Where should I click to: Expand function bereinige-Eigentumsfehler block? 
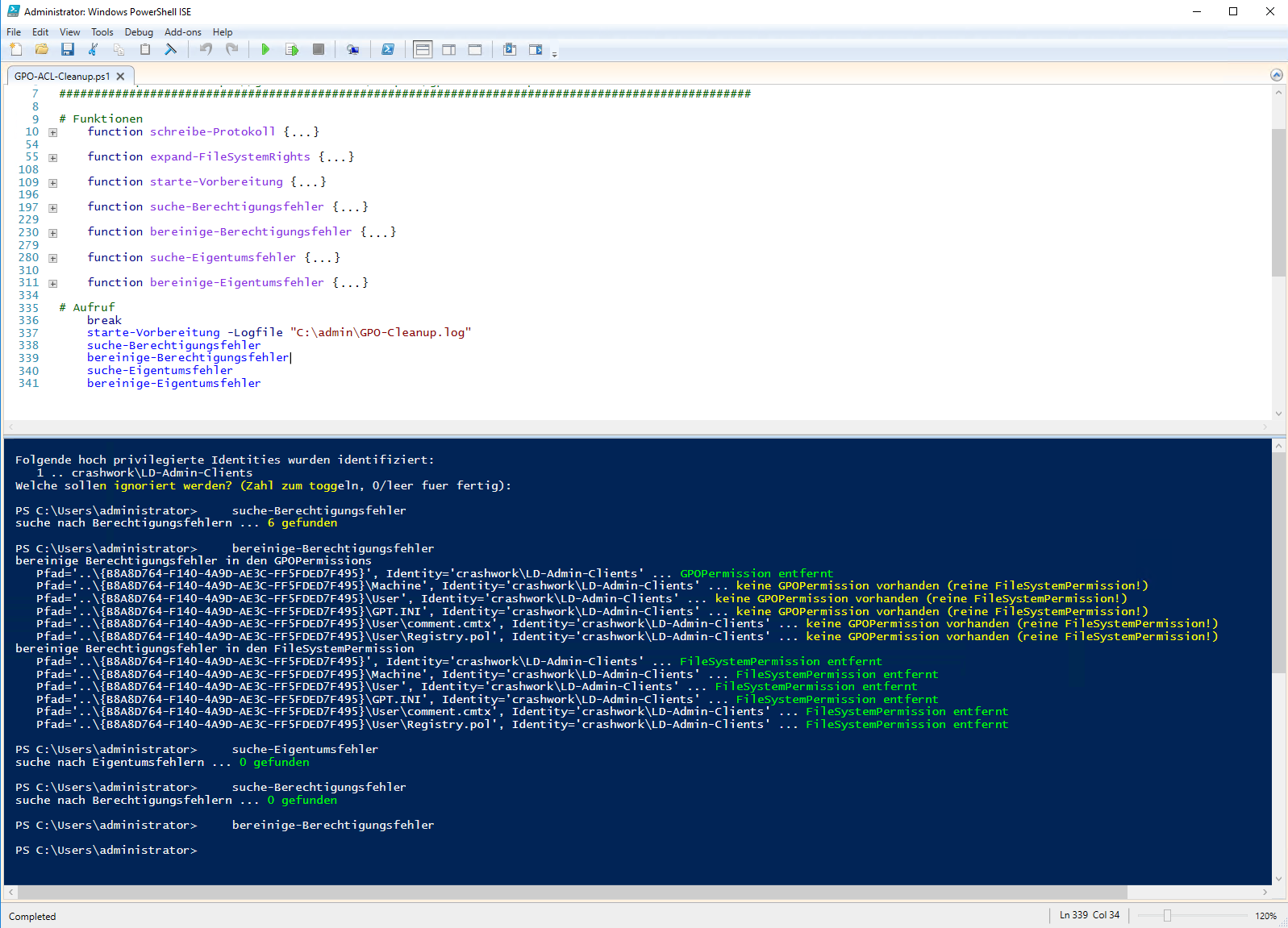53,284
